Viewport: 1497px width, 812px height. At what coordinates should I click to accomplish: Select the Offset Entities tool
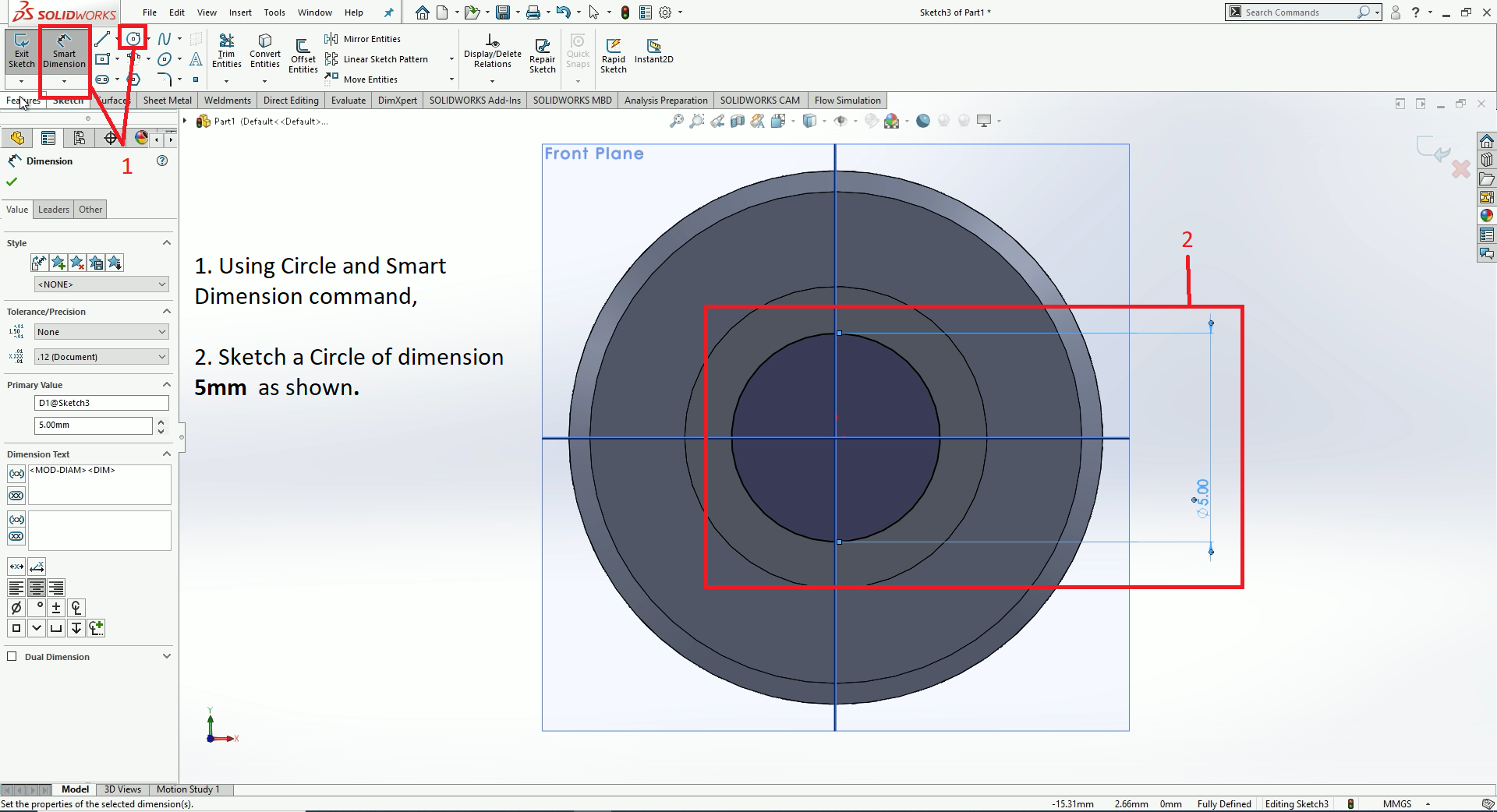pyautogui.click(x=303, y=55)
